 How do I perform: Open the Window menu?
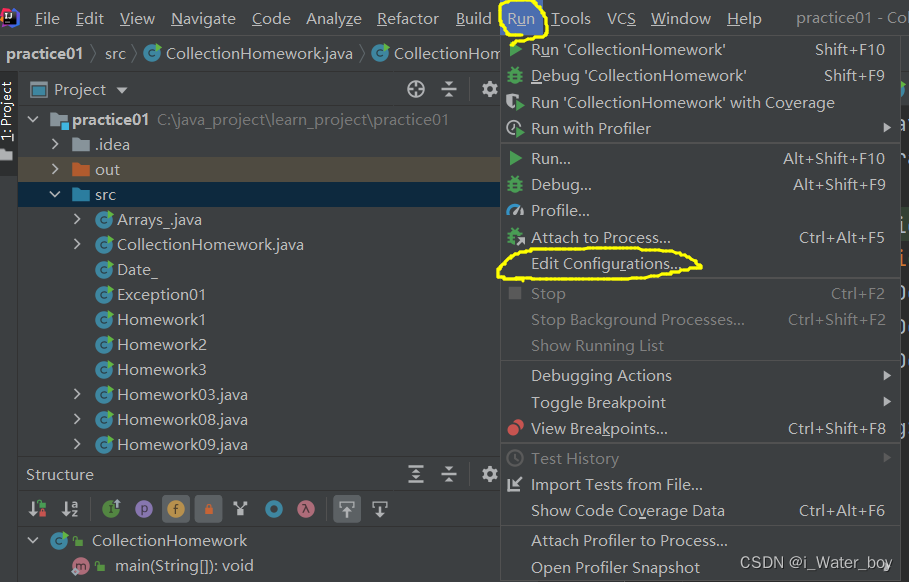(681, 19)
